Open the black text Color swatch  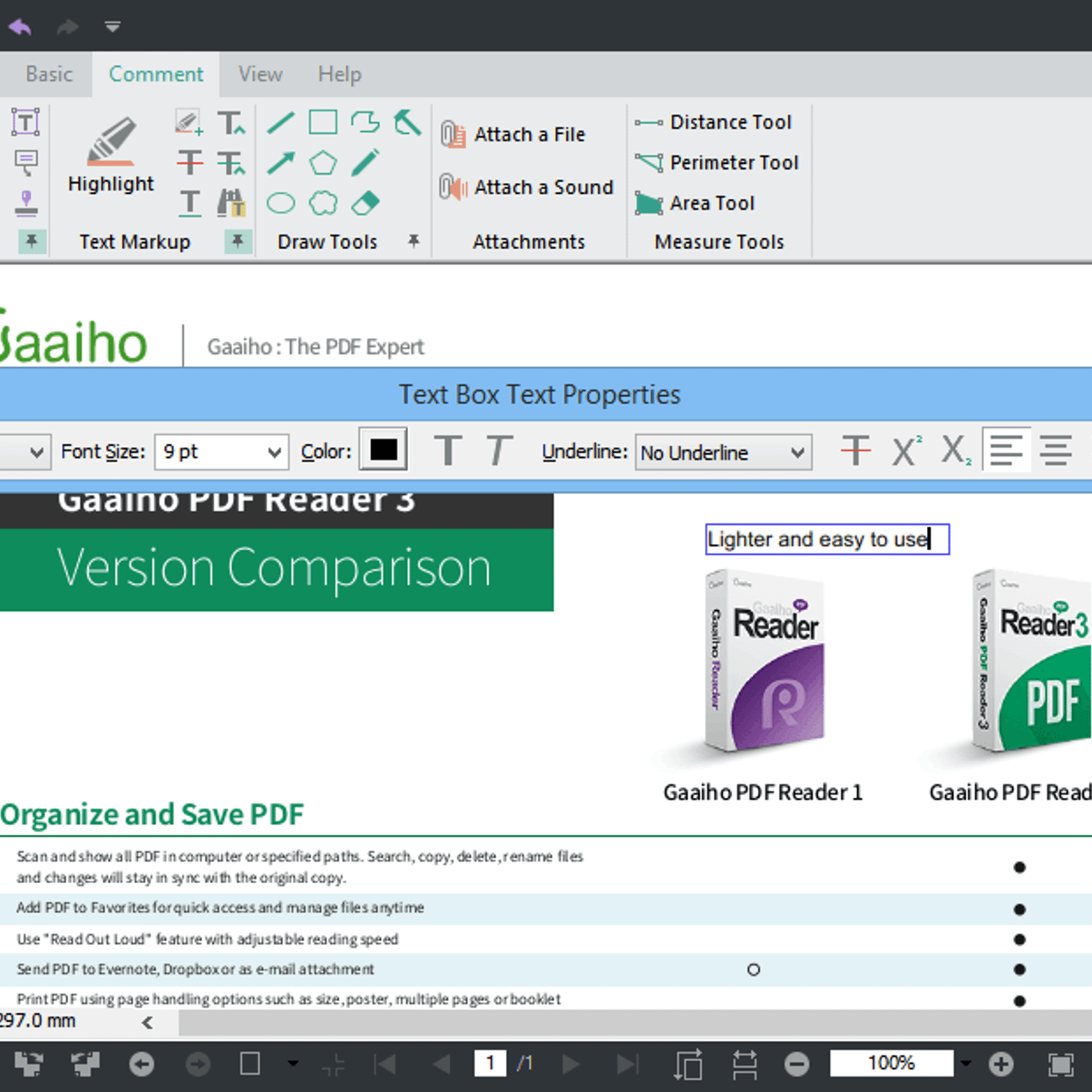coord(384,450)
